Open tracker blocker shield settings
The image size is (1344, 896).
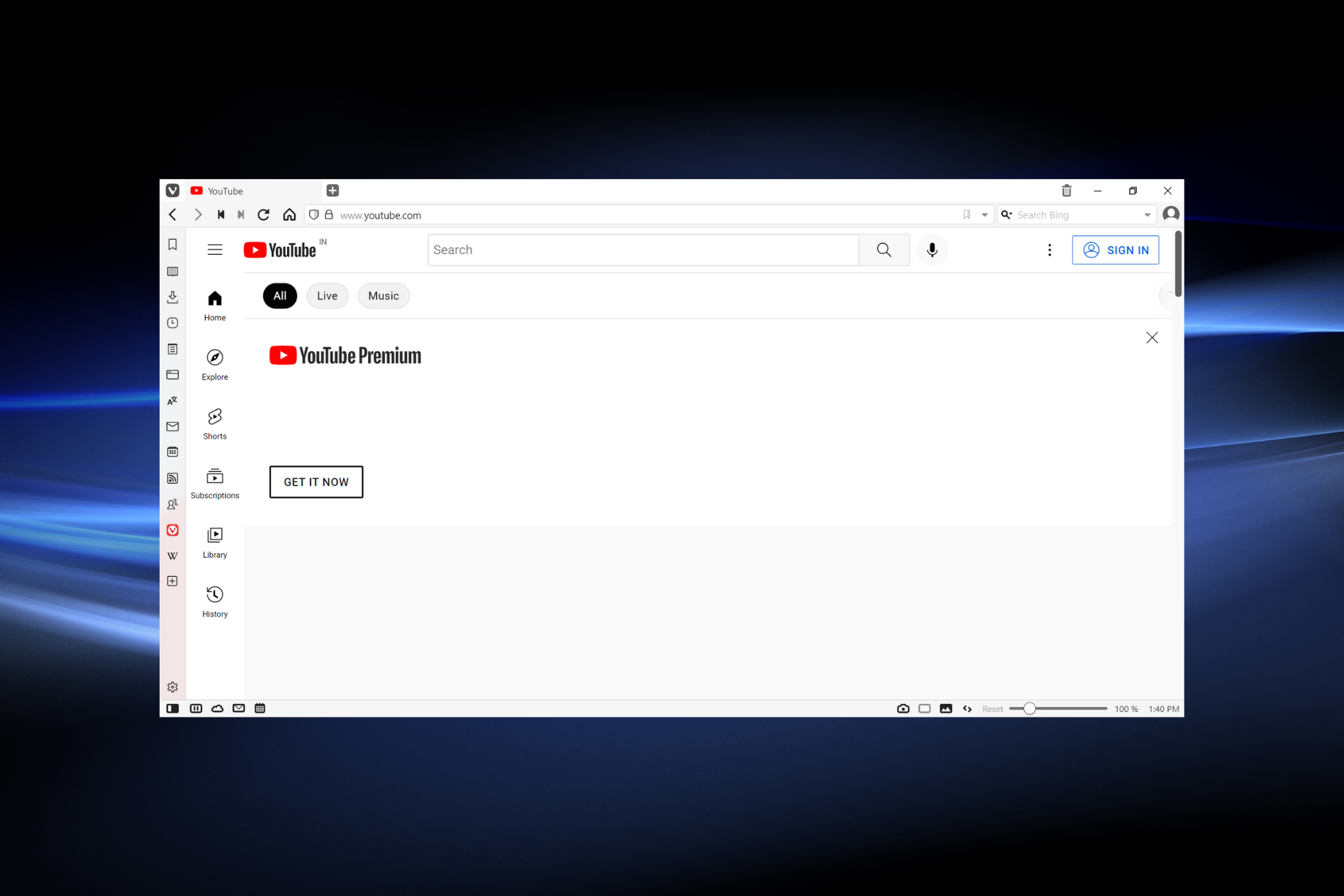[x=314, y=215]
